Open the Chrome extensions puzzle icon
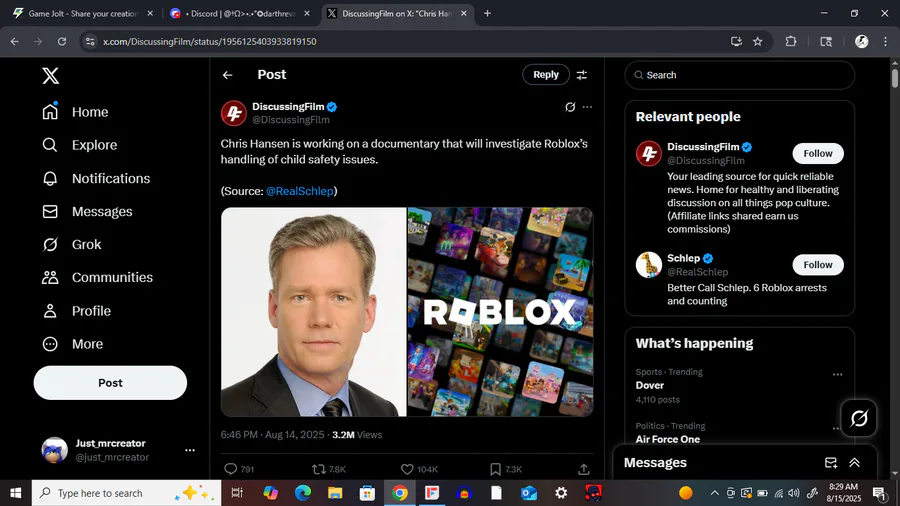The height and width of the screenshot is (506, 900). pos(791,41)
